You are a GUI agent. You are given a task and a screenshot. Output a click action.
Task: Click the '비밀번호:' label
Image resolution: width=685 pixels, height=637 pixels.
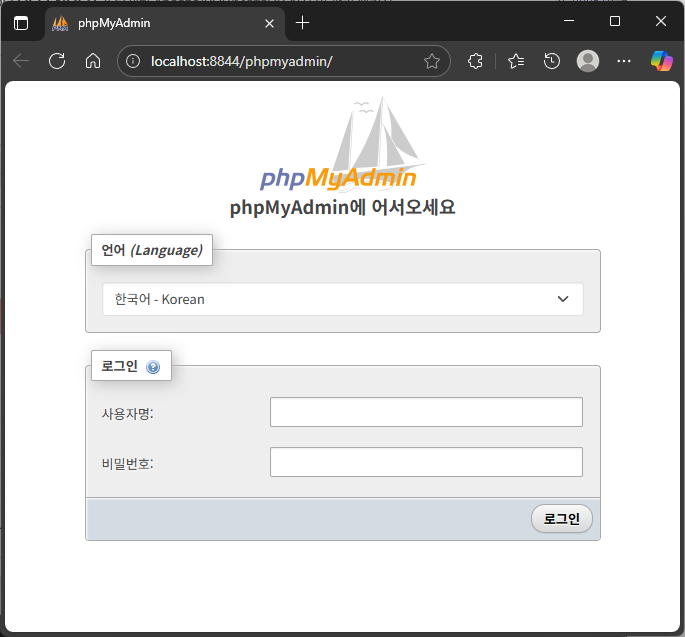point(128,463)
